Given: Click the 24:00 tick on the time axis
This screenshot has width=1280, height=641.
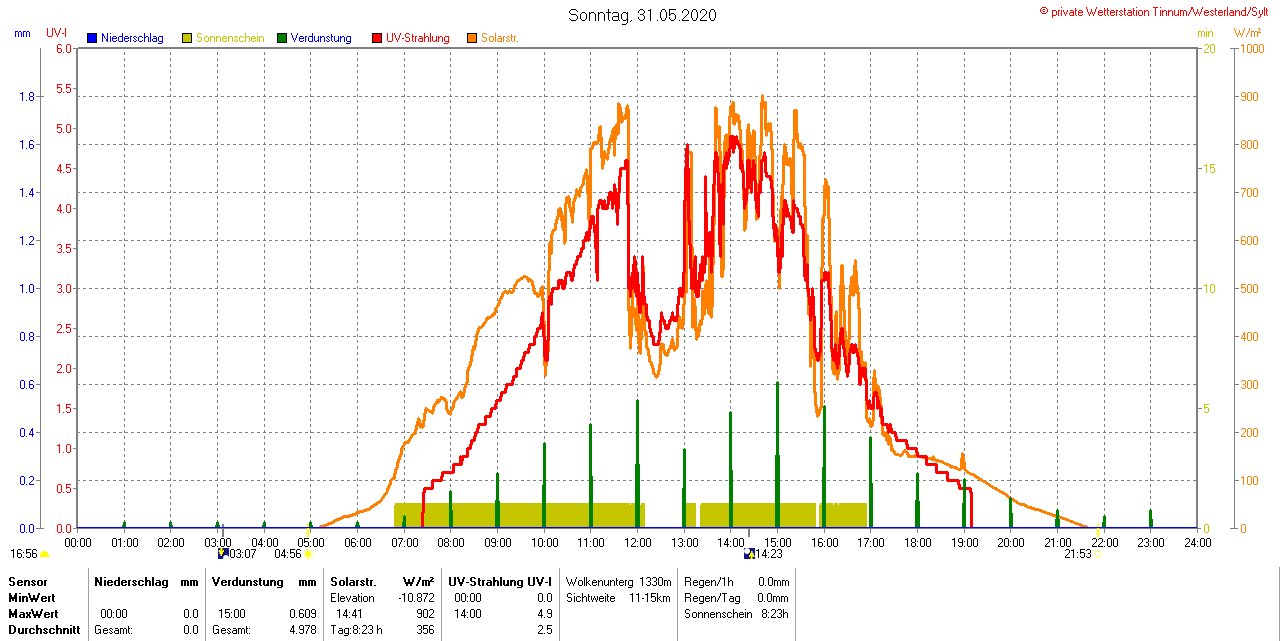Looking at the screenshot, I should [1198, 542].
